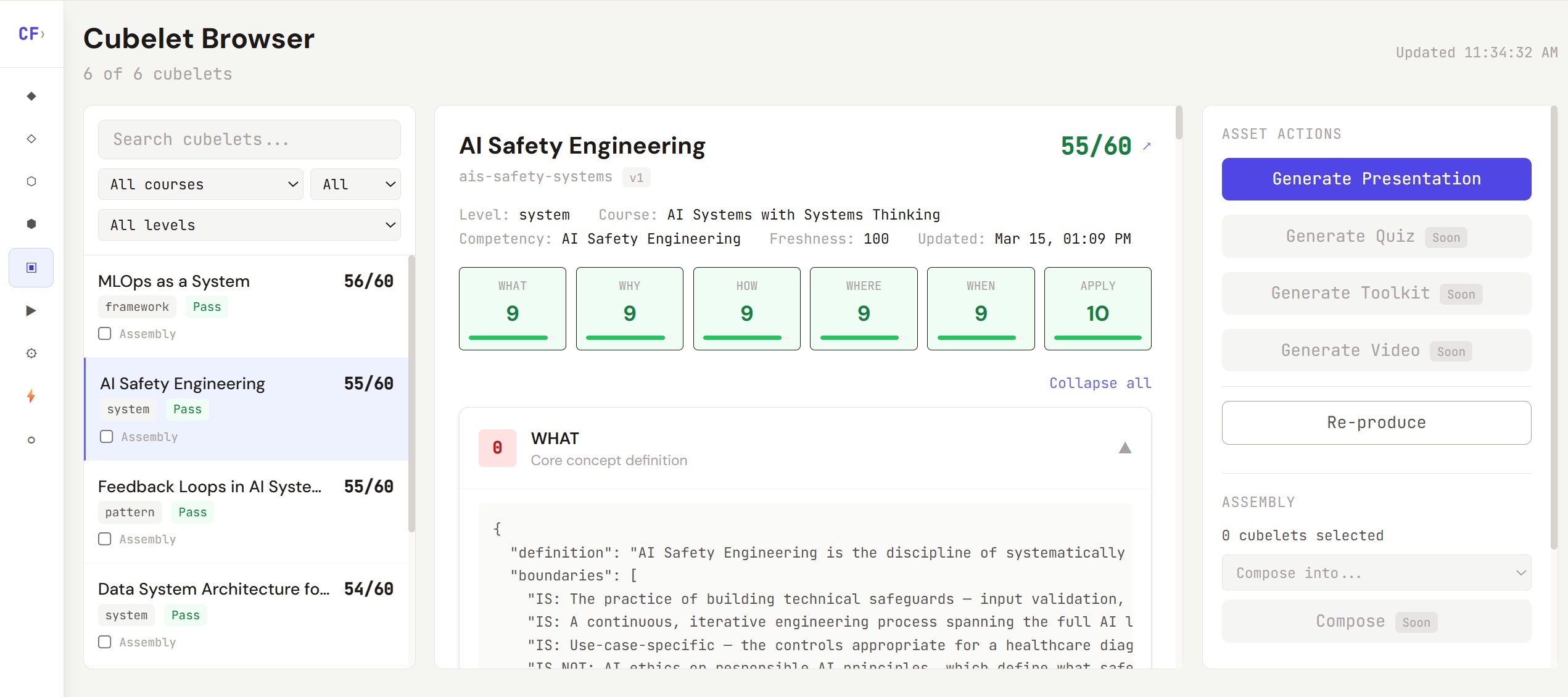Open the All levels dropdown

(x=249, y=225)
